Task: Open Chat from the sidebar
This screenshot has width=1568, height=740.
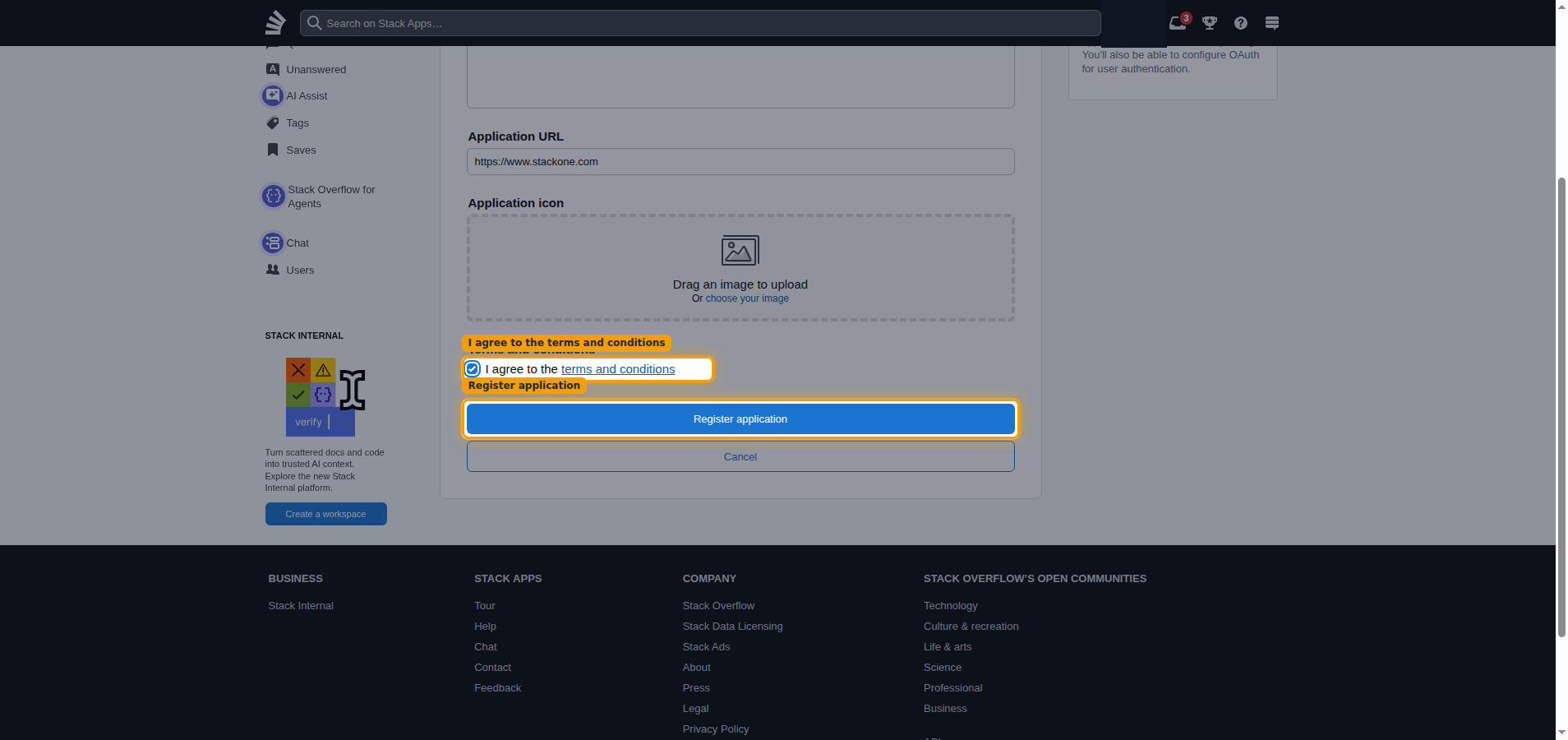Action: pyautogui.click(x=297, y=243)
